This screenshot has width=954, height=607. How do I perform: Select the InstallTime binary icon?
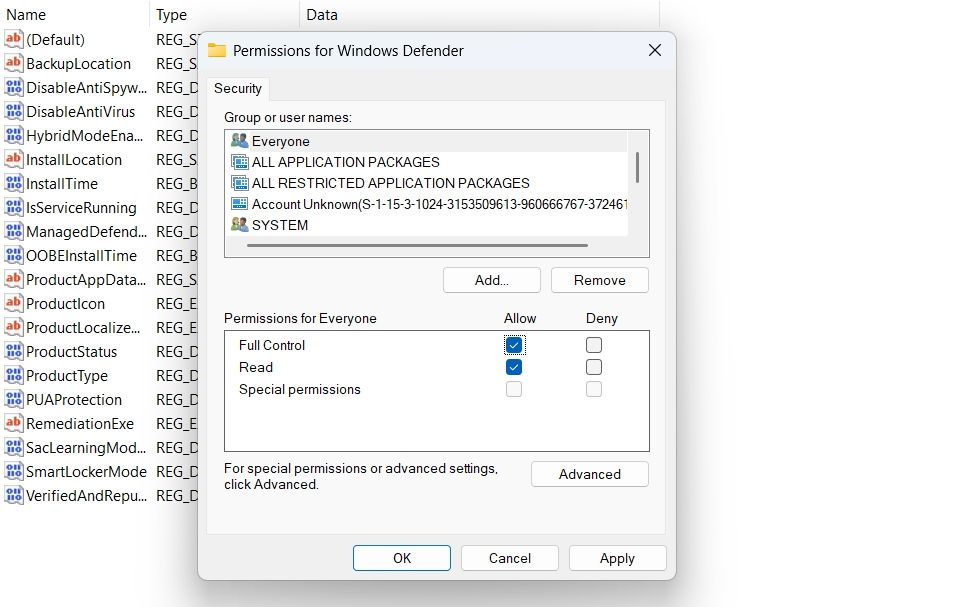[13, 184]
